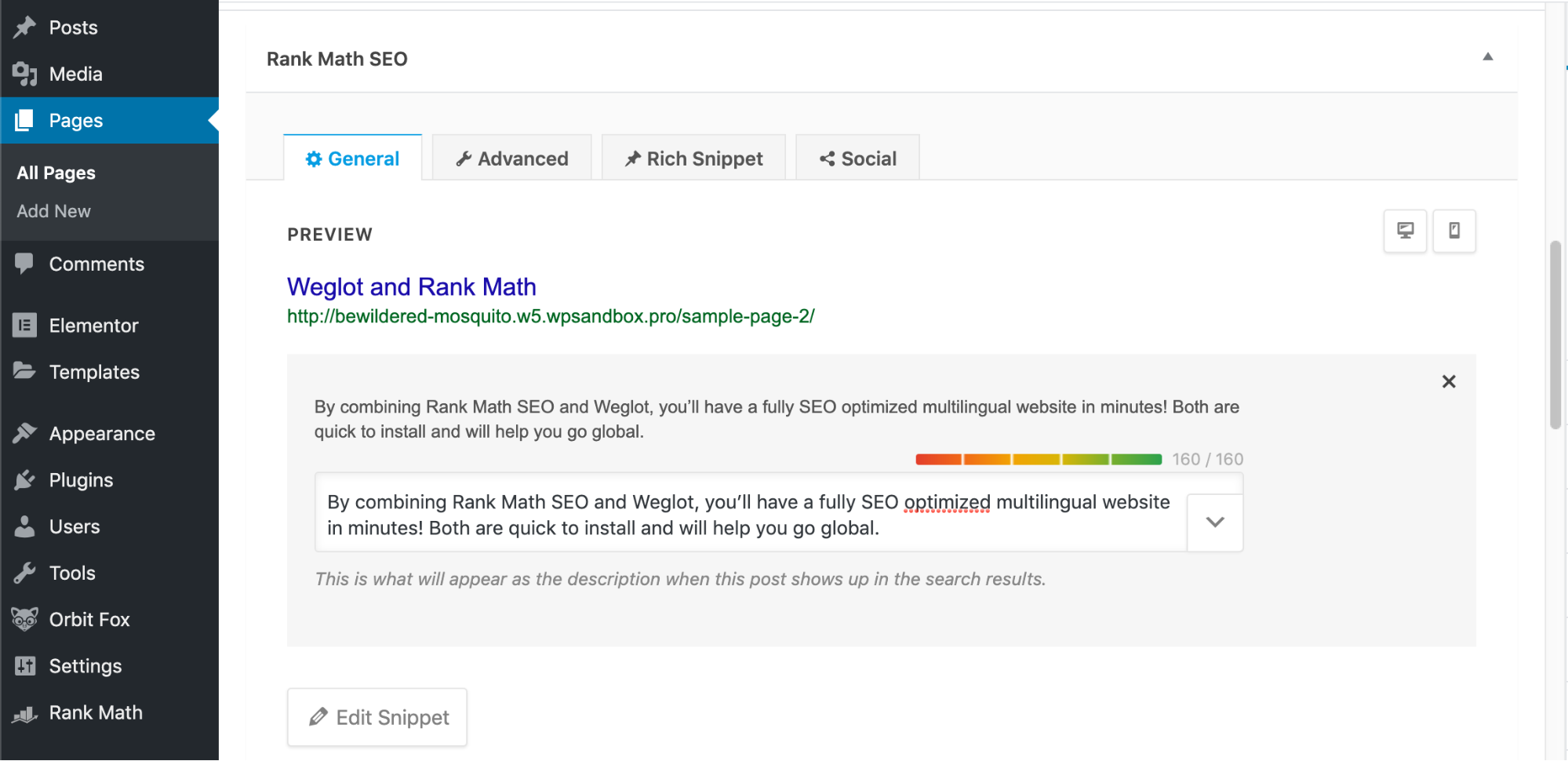Go to All Pages submenu
This screenshot has width=1568, height=761.
click(x=56, y=173)
